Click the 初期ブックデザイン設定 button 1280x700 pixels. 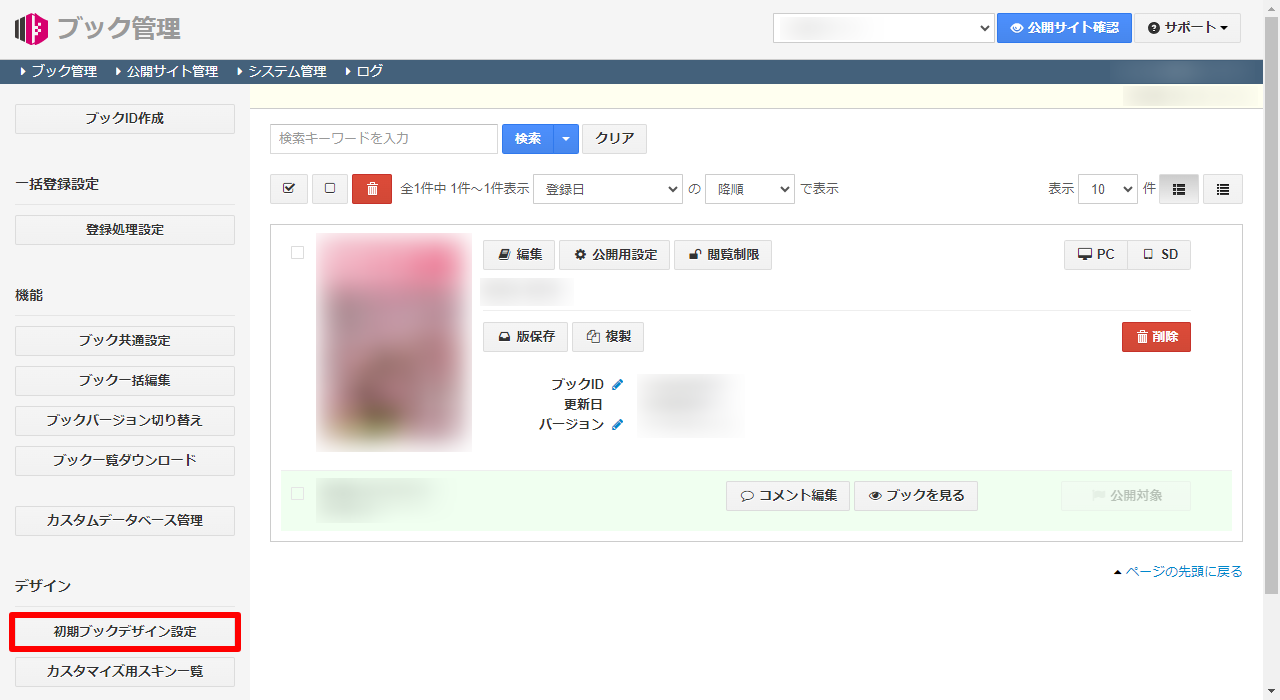(x=125, y=632)
